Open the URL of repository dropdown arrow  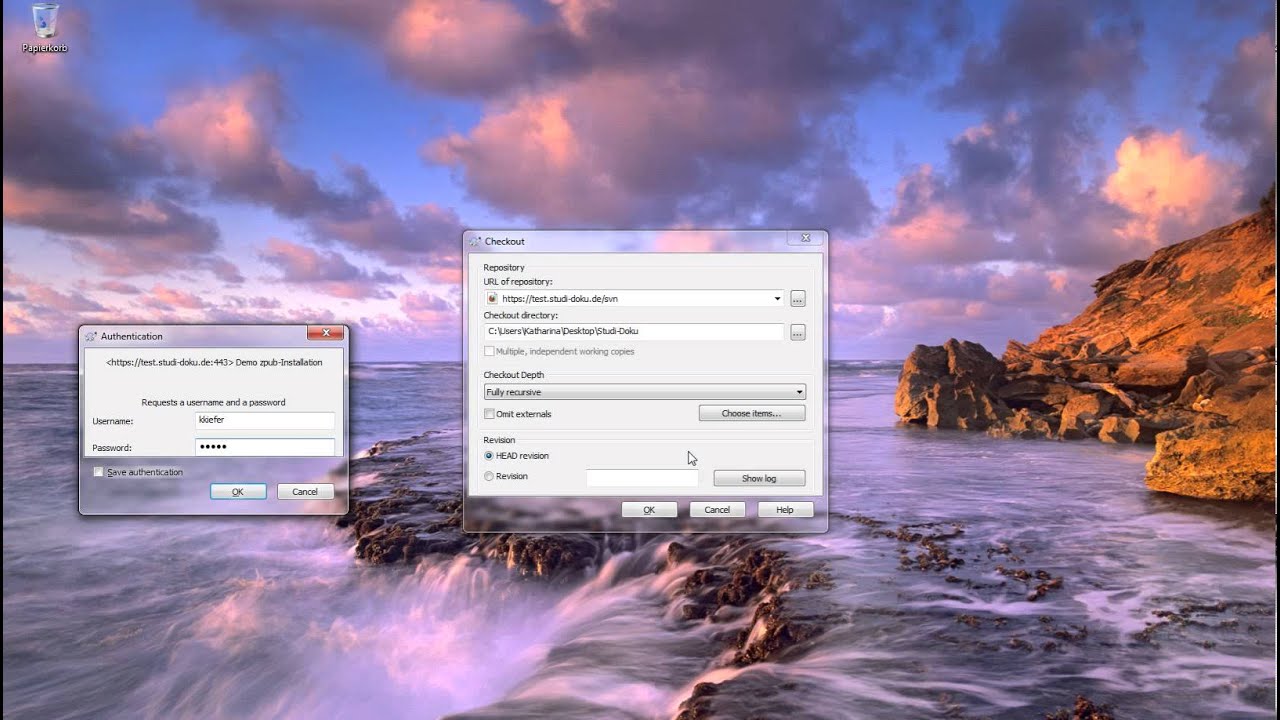coord(777,298)
